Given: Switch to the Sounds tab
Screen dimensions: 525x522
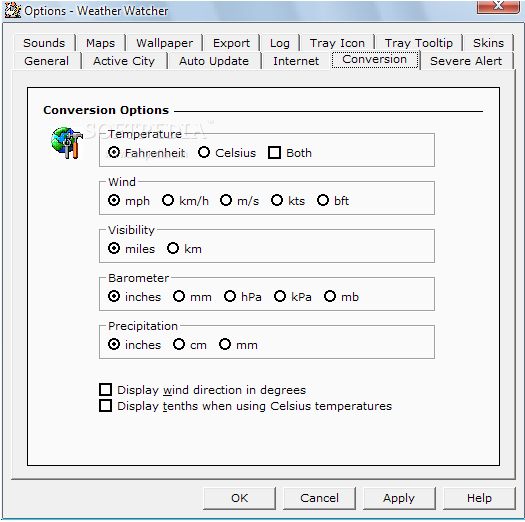Looking at the screenshot, I should click(44, 43).
